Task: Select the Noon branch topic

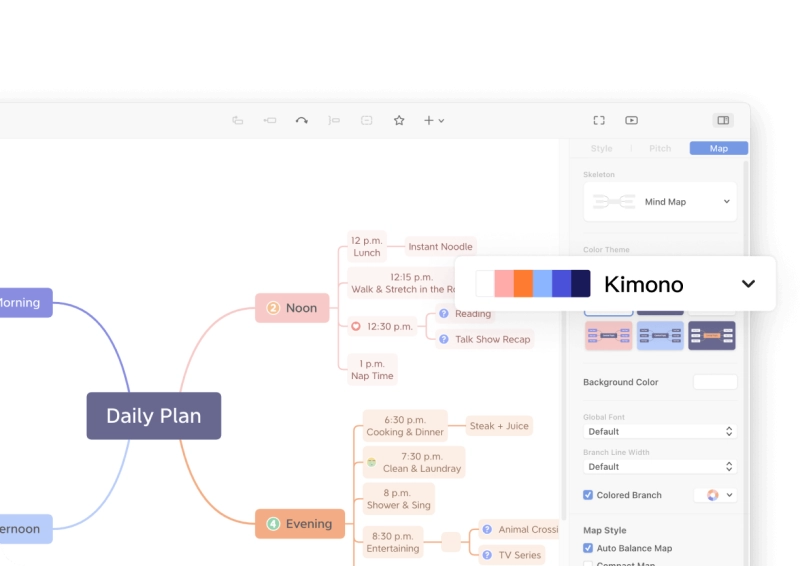Action: point(292,308)
